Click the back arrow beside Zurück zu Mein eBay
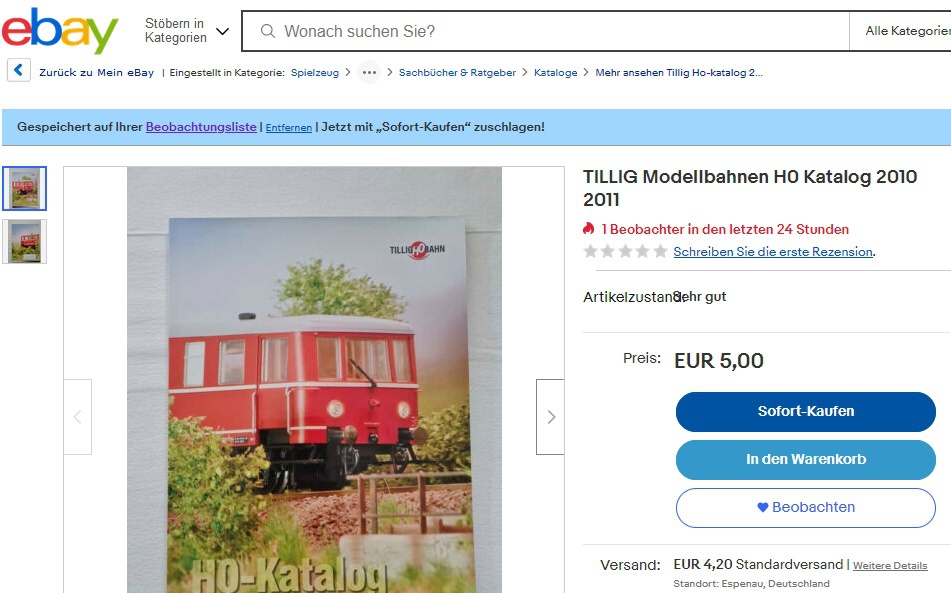This screenshot has width=951, height=593. [x=19, y=70]
